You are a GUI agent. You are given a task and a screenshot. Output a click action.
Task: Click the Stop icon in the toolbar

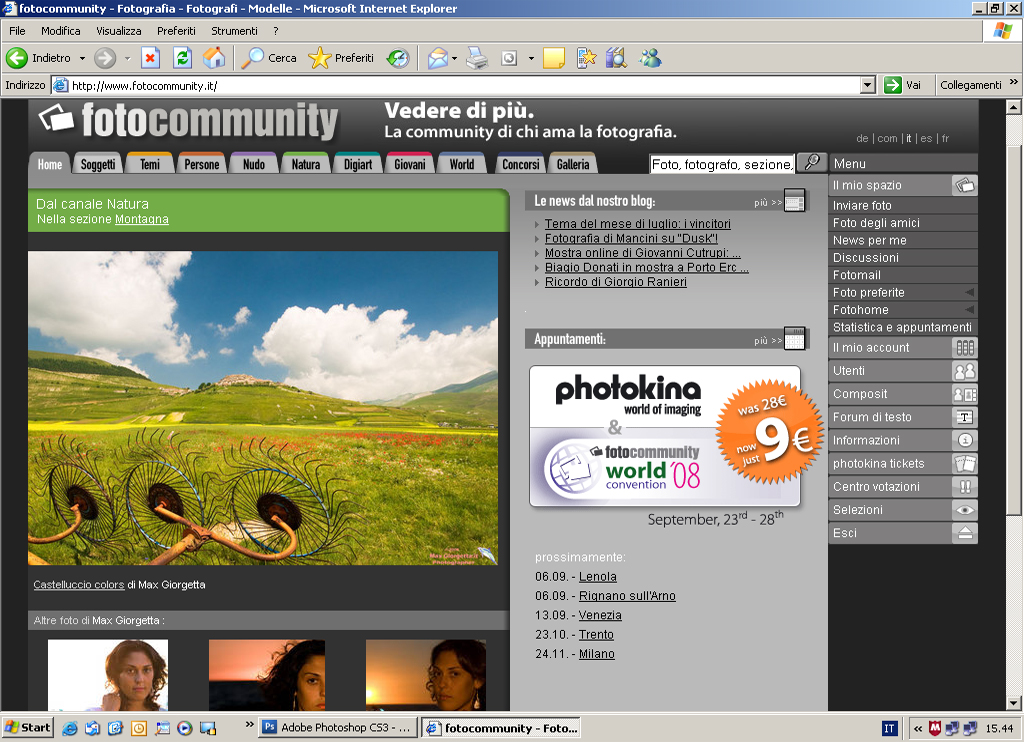point(150,58)
